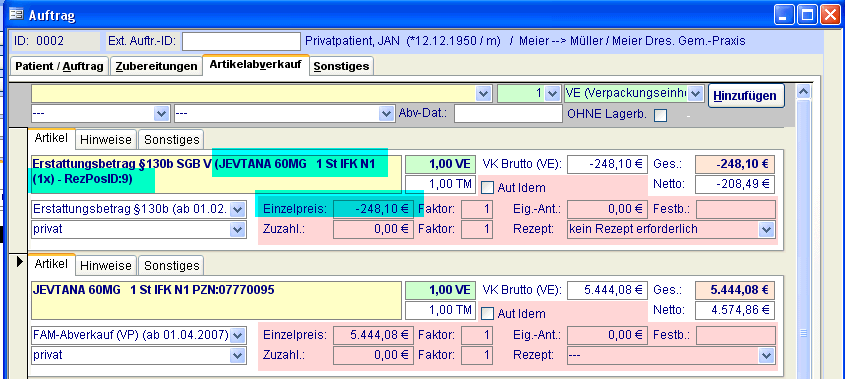
Task: Maximize the Auftrag window
Action: point(807,15)
